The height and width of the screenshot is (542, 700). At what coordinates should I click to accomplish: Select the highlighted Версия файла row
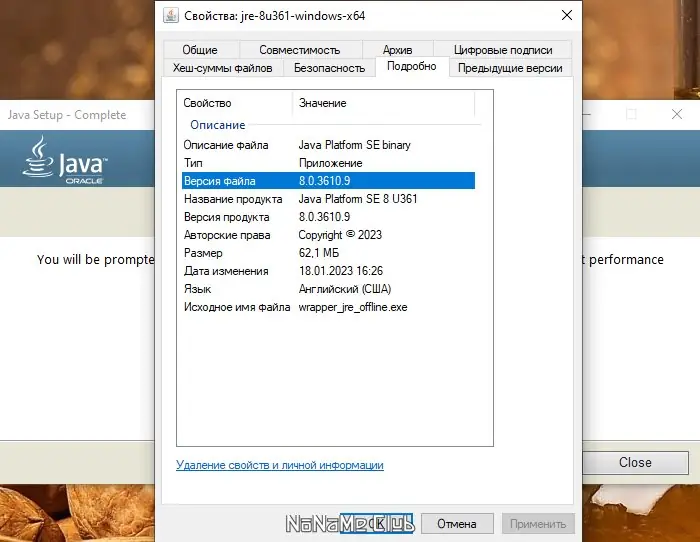[328, 180]
